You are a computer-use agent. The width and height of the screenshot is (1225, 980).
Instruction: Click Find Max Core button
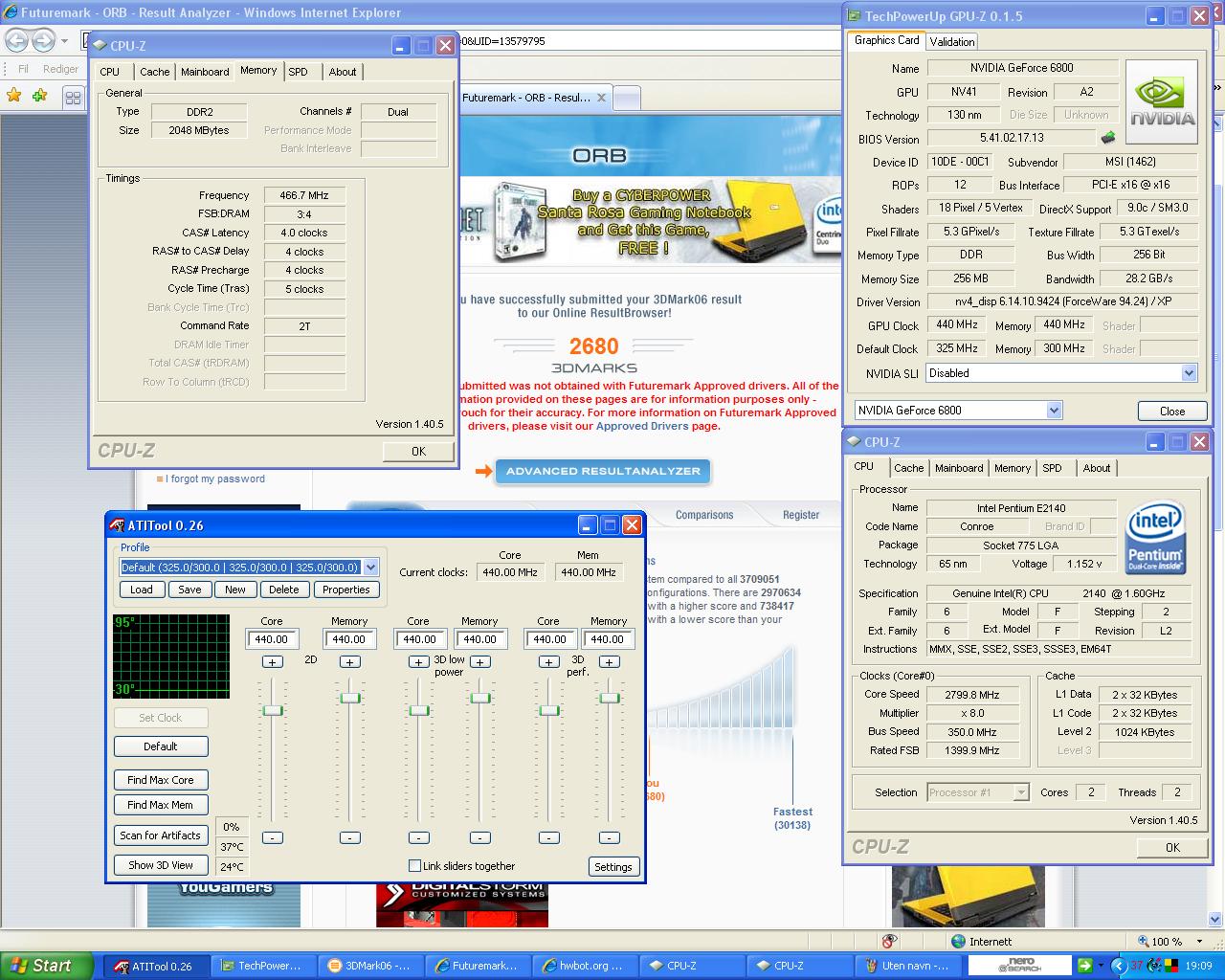(x=161, y=780)
